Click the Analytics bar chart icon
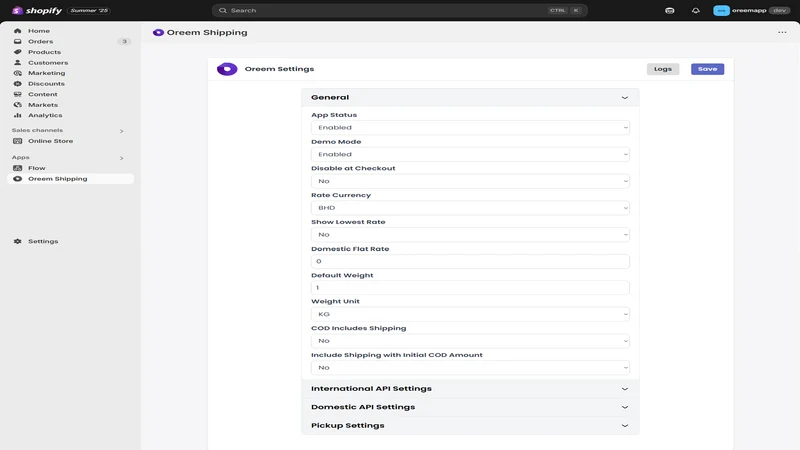Screen dimensions: 800x450 [17, 115]
